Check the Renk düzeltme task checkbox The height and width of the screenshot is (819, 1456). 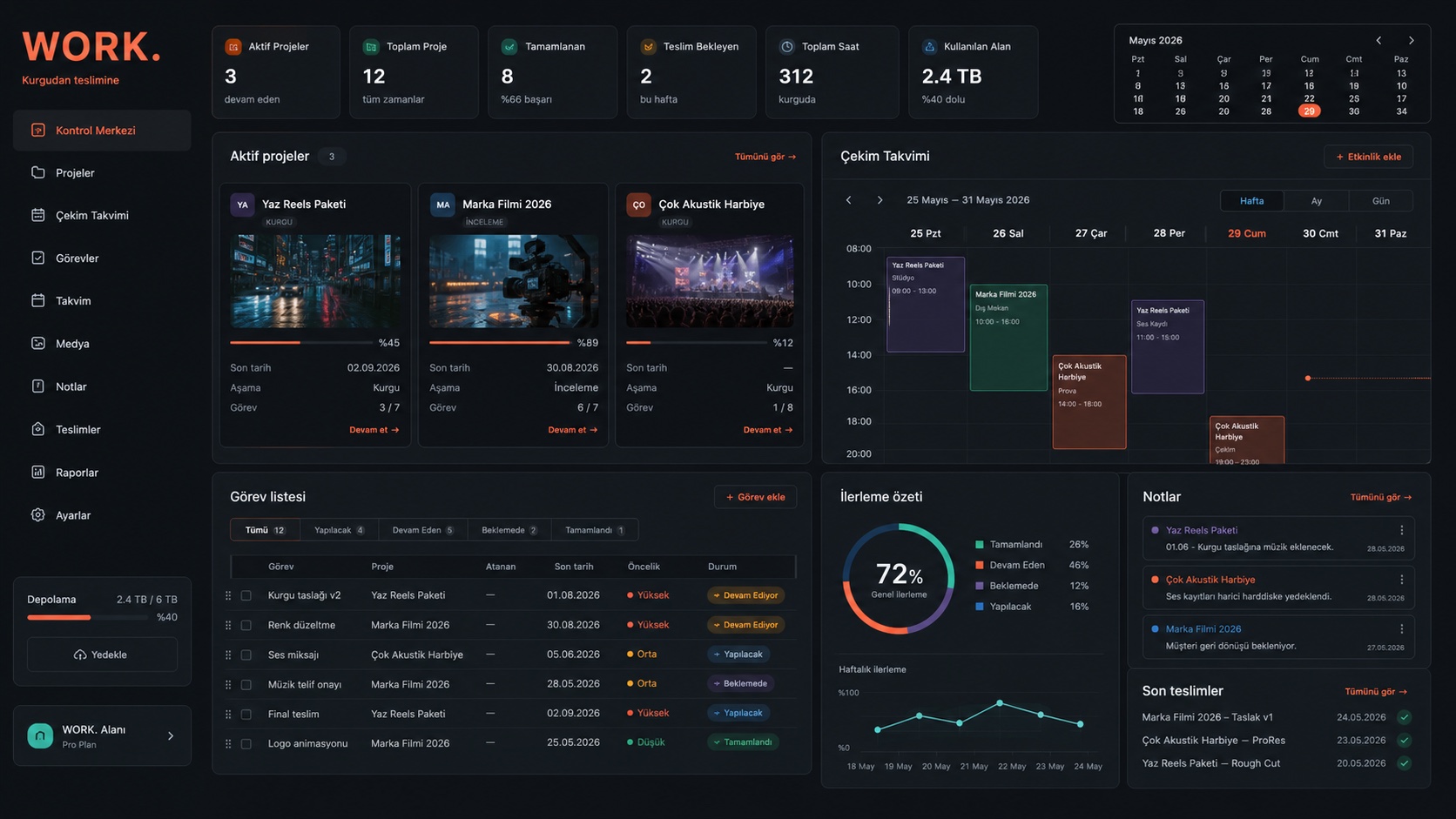click(246, 625)
